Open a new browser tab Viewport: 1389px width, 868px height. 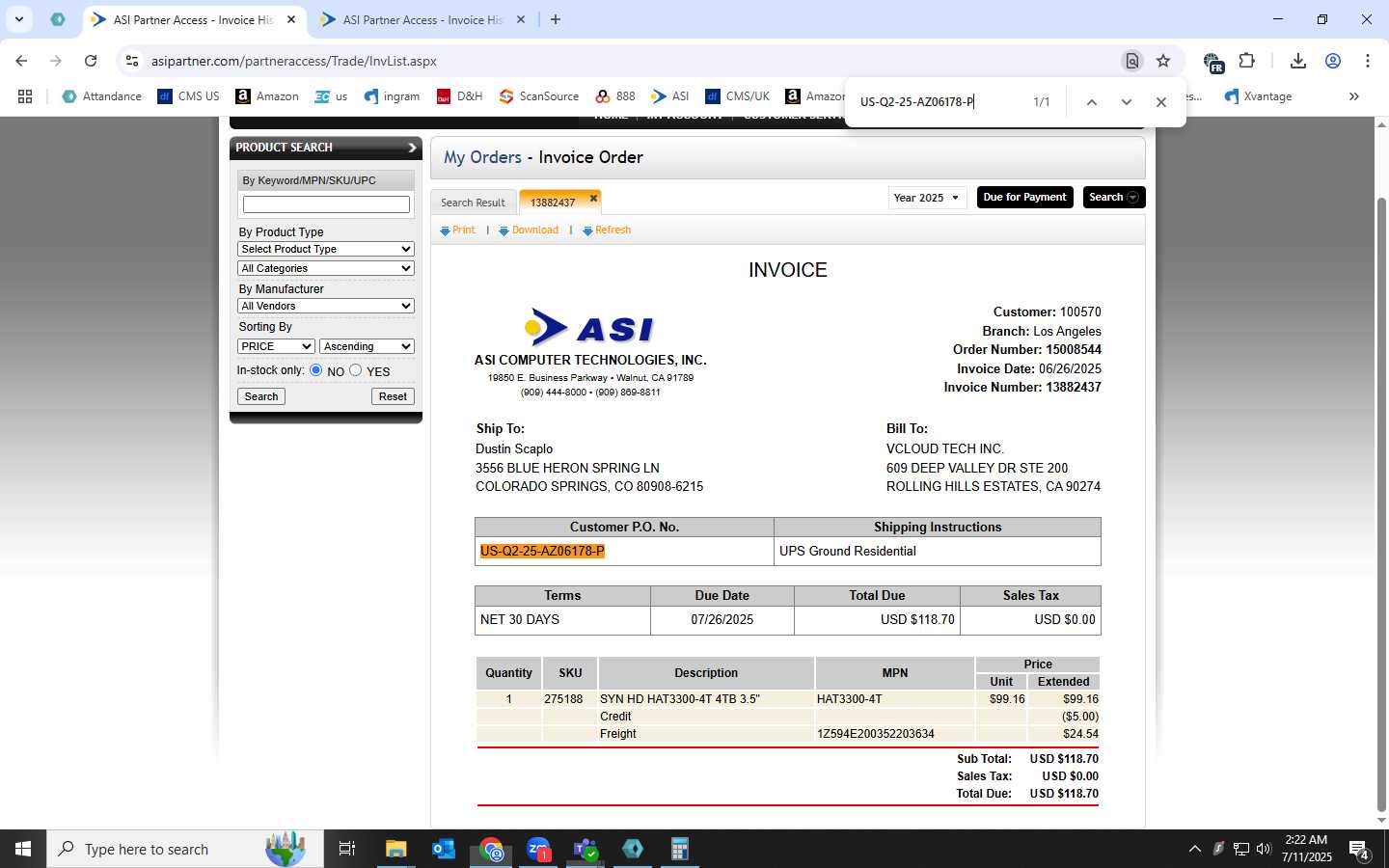pyautogui.click(x=556, y=19)
